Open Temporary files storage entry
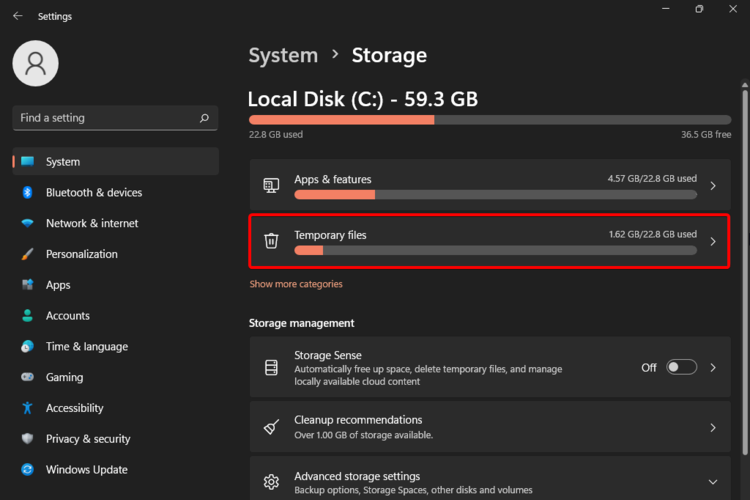This screenshot has width=750, height=500. pos(490,241)
